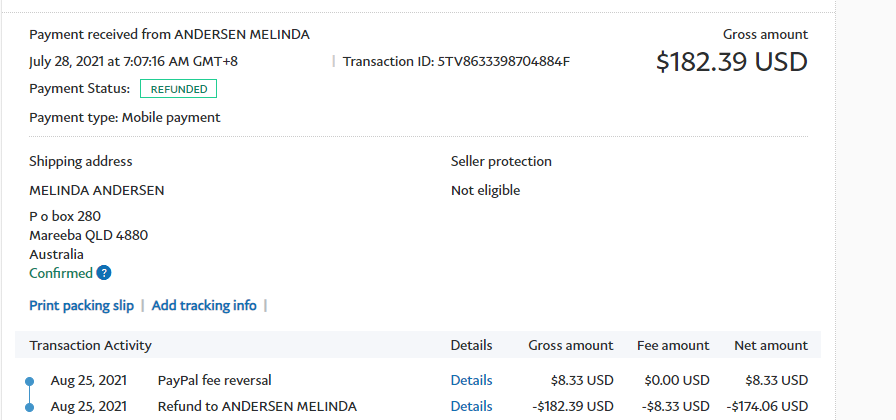Click the Mobile payment type text

[171, 118]
